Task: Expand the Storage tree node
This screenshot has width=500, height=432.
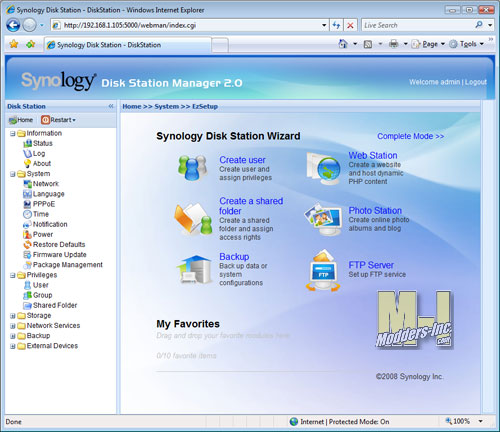Action: coord(13,316)
